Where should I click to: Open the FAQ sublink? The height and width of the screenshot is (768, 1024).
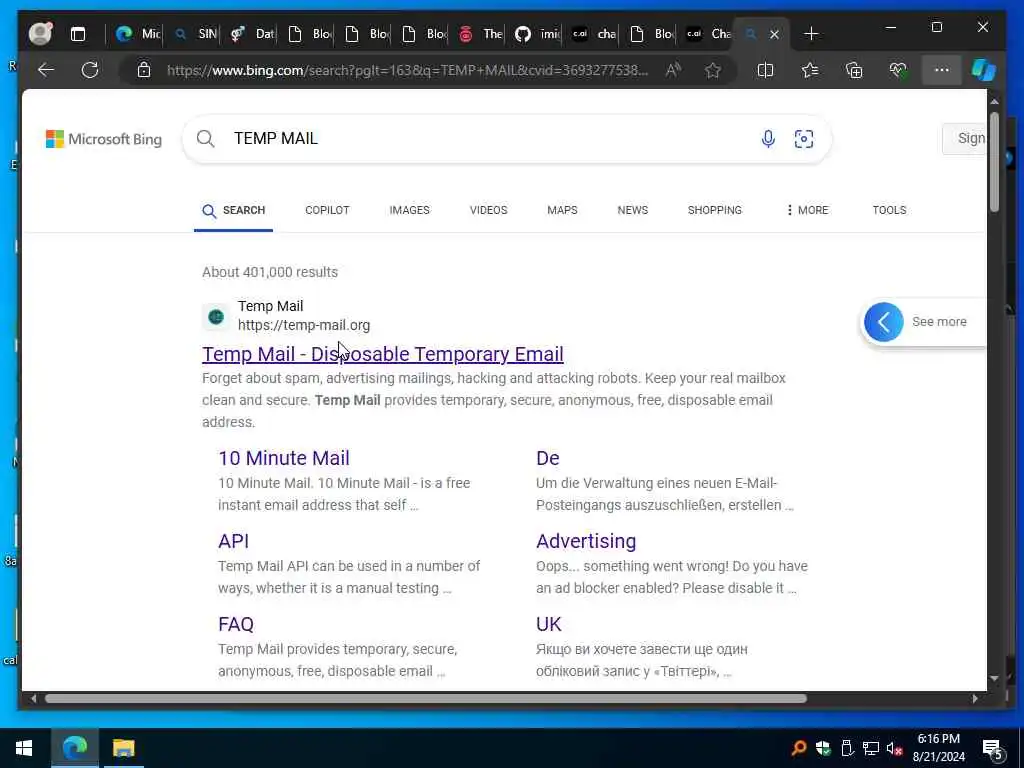(x=236, y=624)
